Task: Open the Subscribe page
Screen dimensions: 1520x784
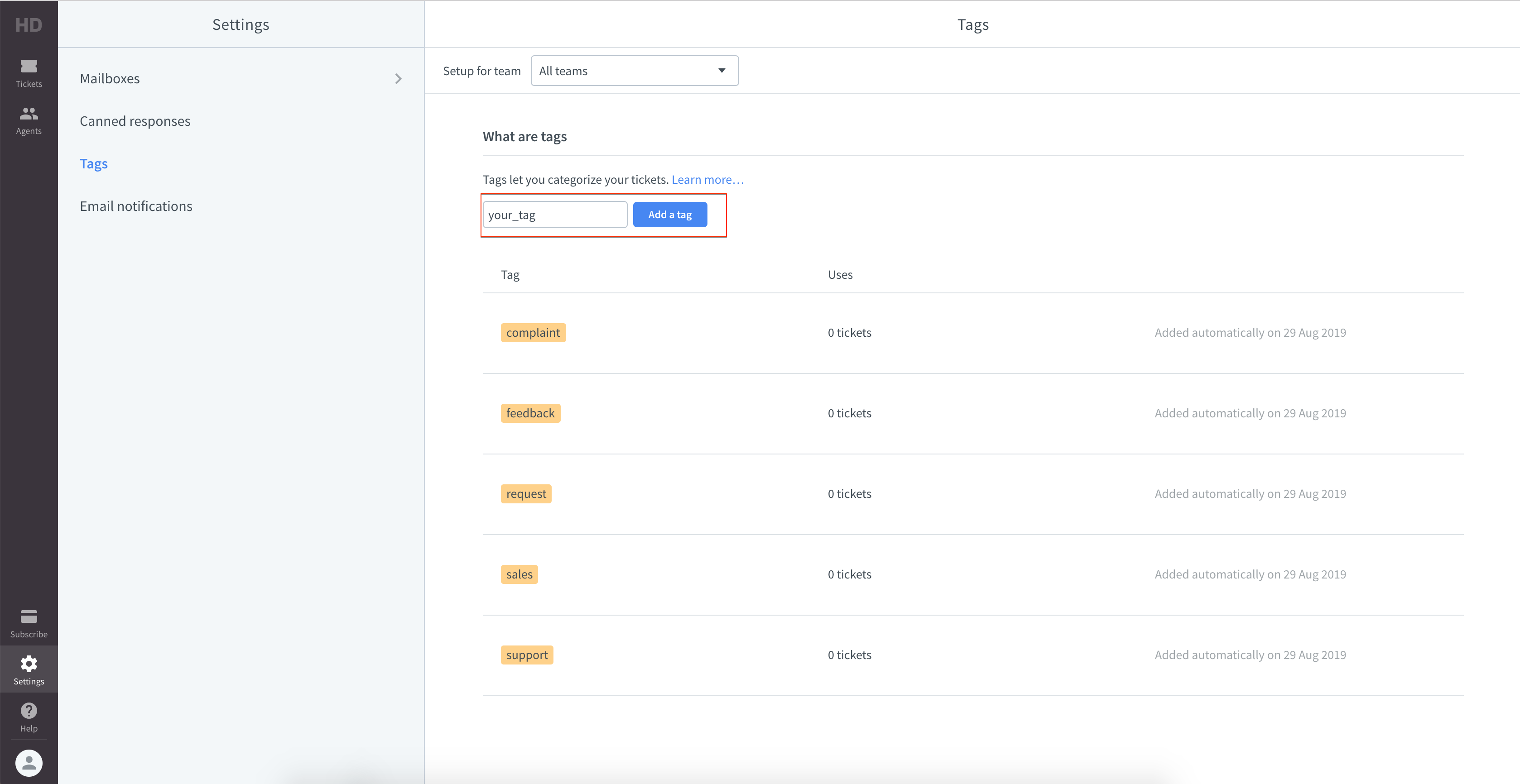Action: pos(29,624)
